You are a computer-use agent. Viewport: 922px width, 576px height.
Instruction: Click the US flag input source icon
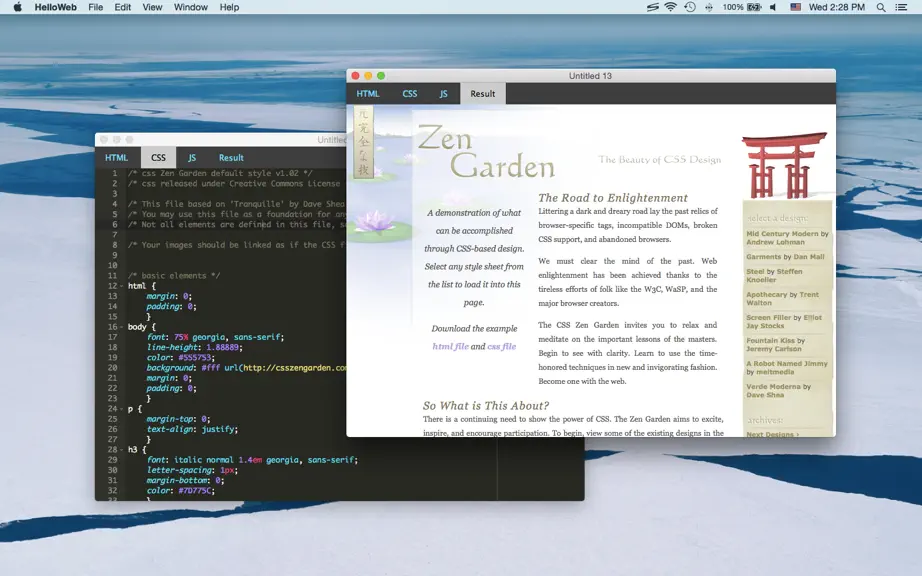click(x=796, y=7)
